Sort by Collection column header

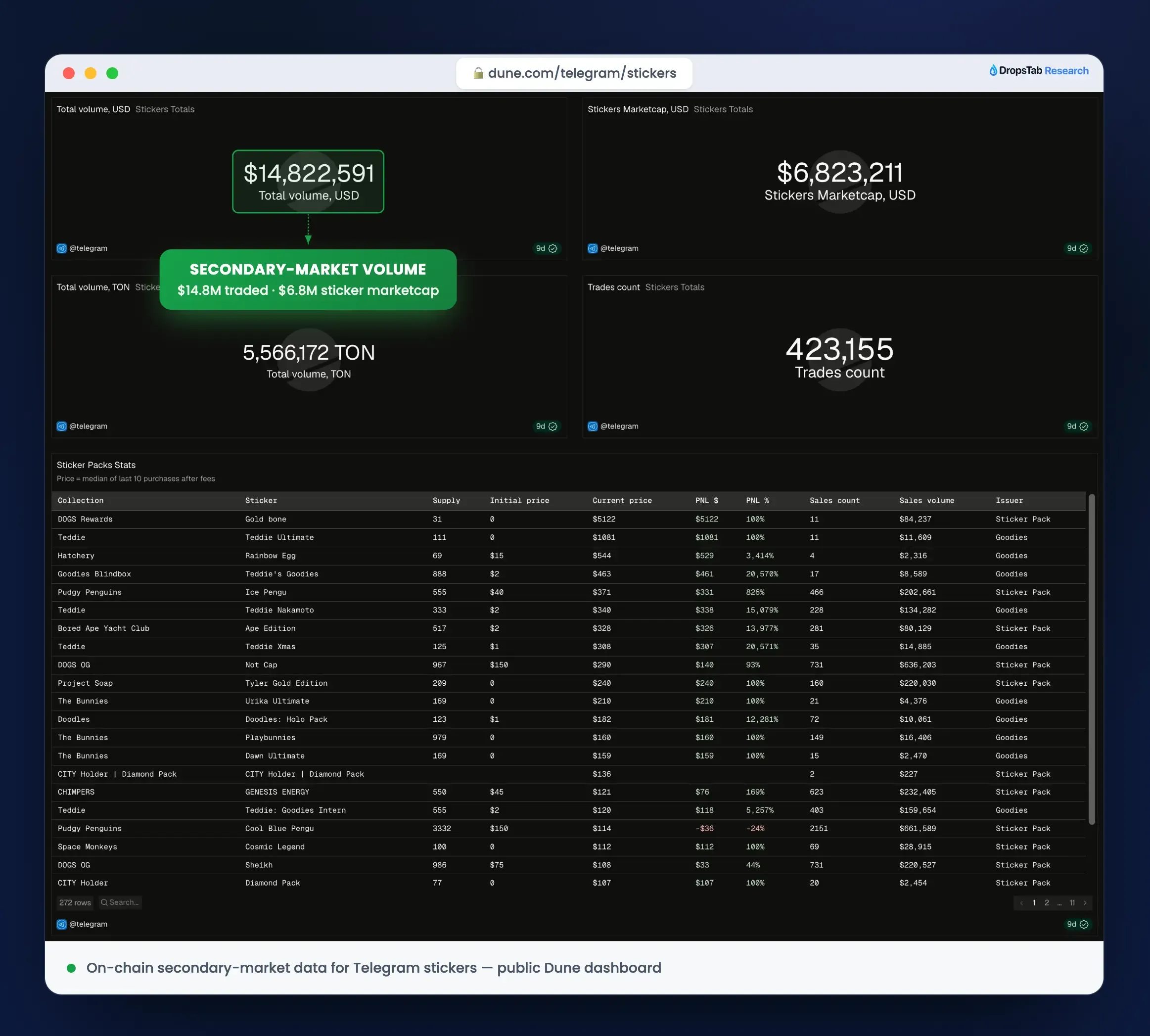click(81, 500)
